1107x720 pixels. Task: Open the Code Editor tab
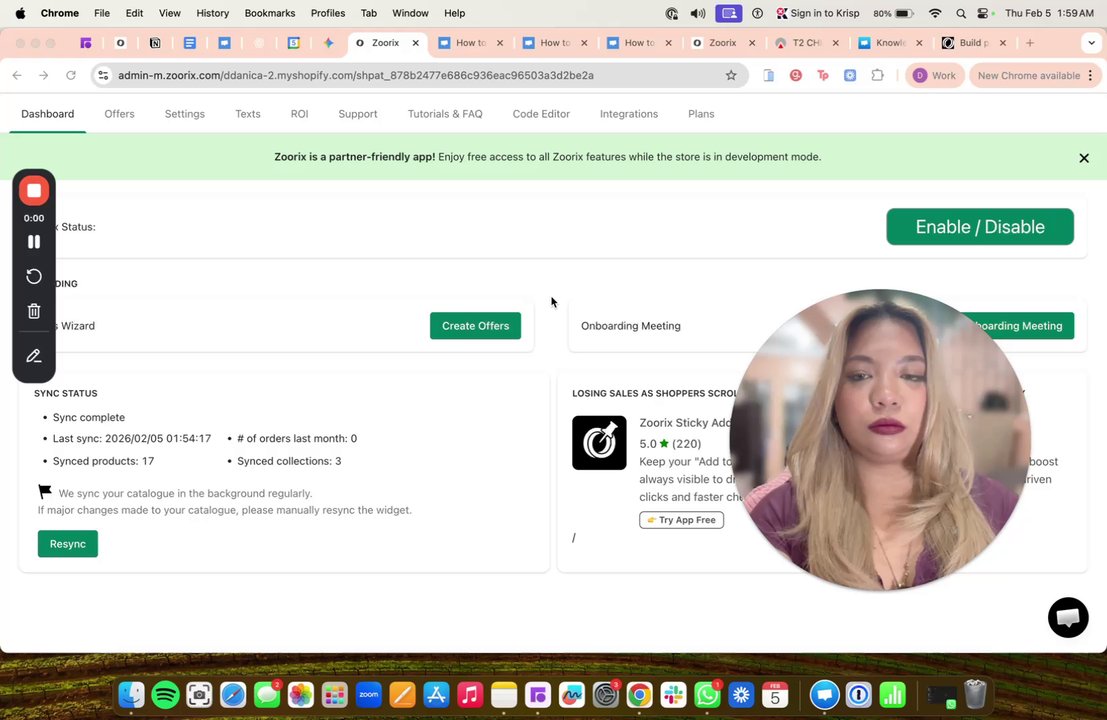click(541, 114)
